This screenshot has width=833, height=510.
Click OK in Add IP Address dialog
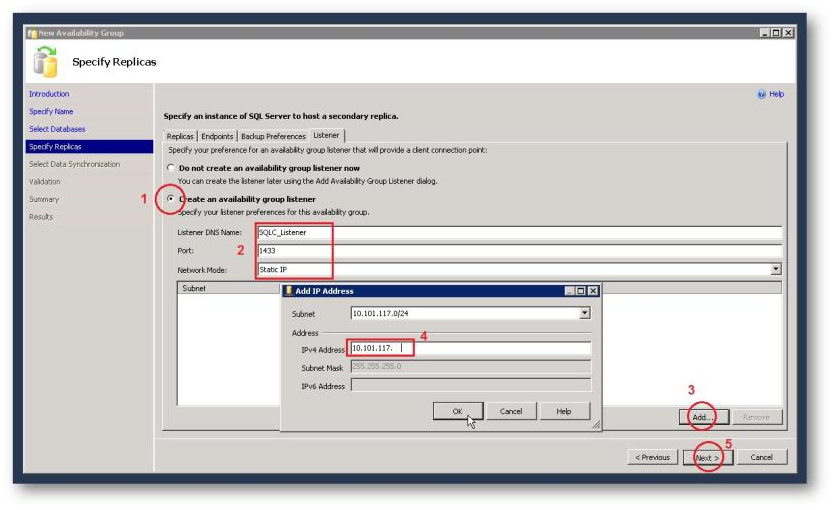[457, 411]
